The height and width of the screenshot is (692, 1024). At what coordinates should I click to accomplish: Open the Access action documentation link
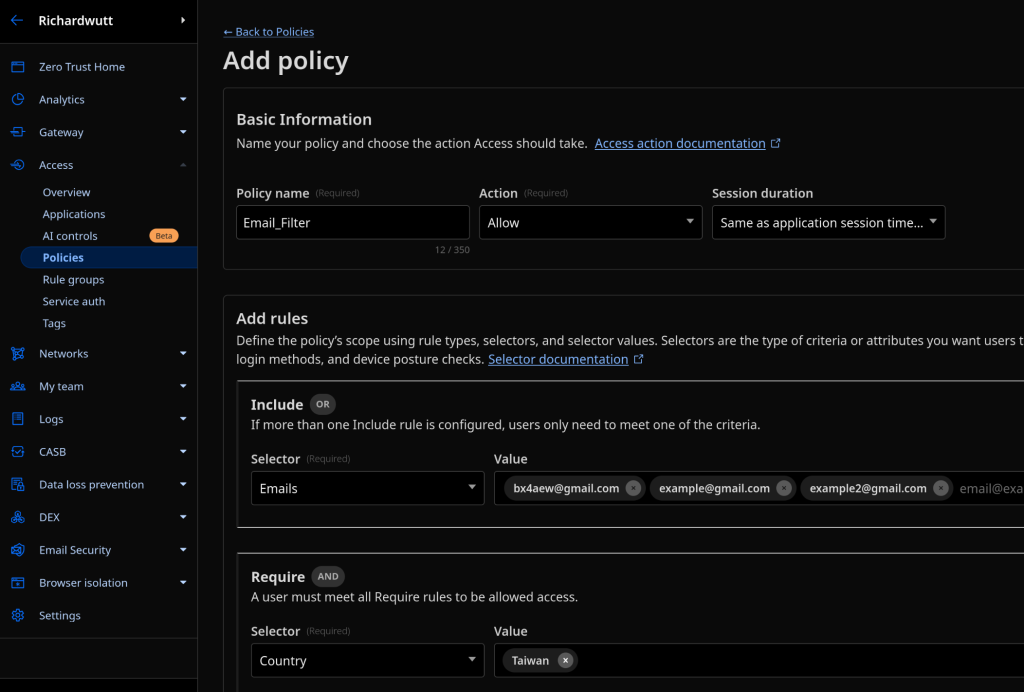tap(680, 144)
